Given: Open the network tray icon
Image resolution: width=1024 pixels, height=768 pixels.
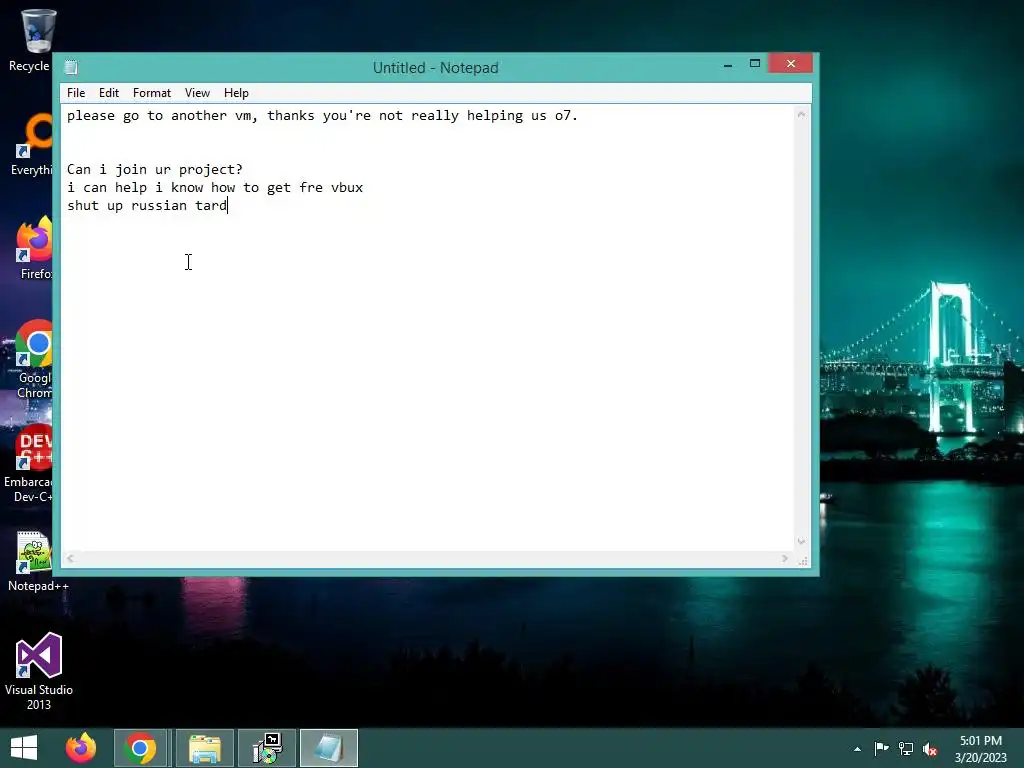Looking at the screenshot, I should point(906,748).
